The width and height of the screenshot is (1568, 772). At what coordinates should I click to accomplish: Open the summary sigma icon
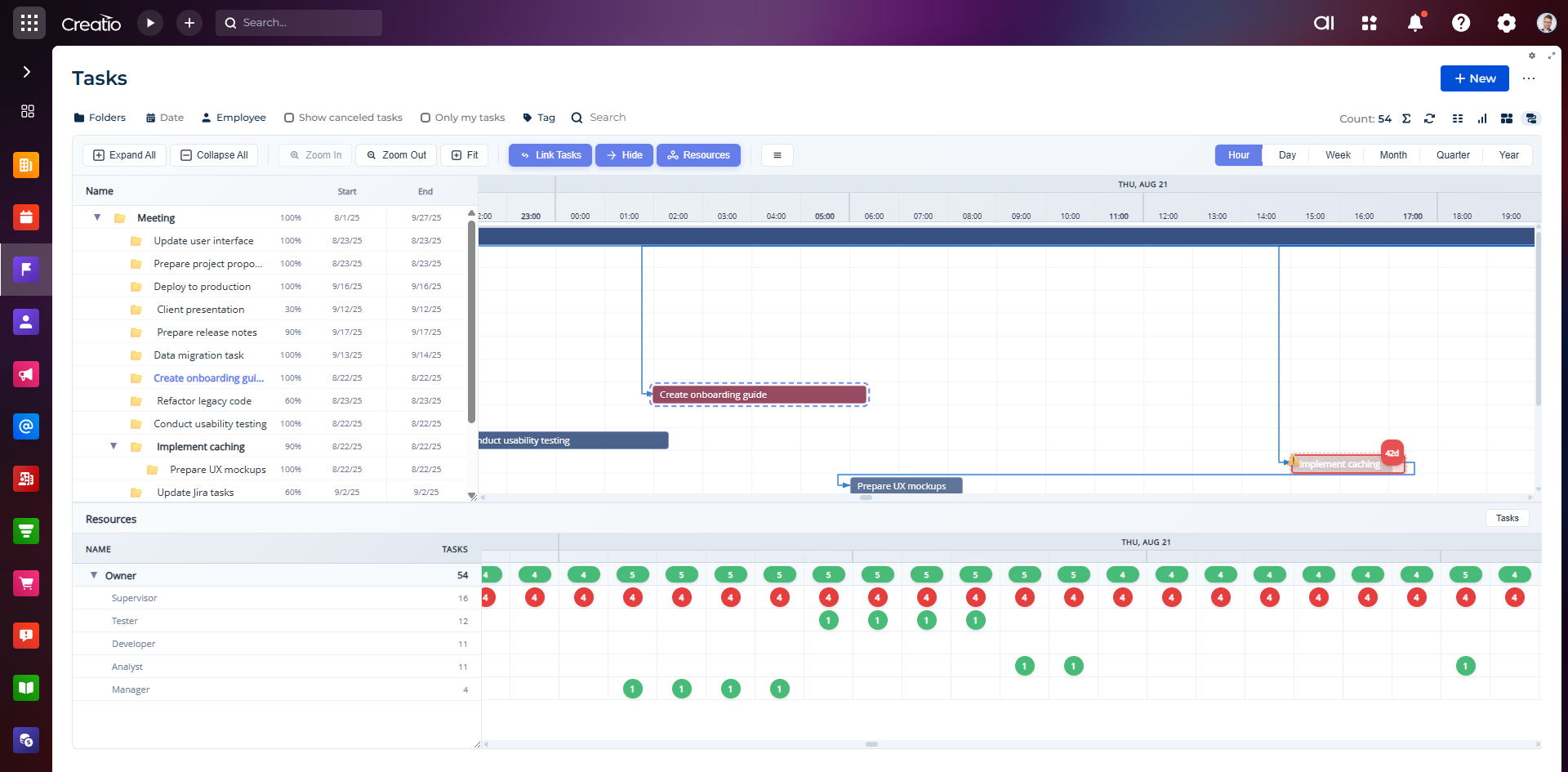(x=1406, y=118)
